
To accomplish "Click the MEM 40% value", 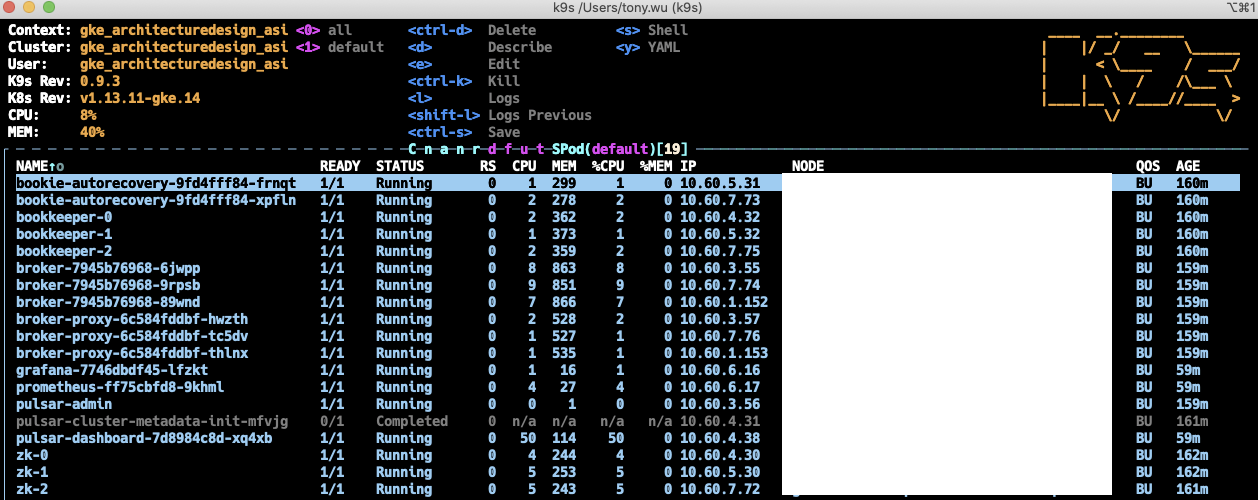I will 92,132.
